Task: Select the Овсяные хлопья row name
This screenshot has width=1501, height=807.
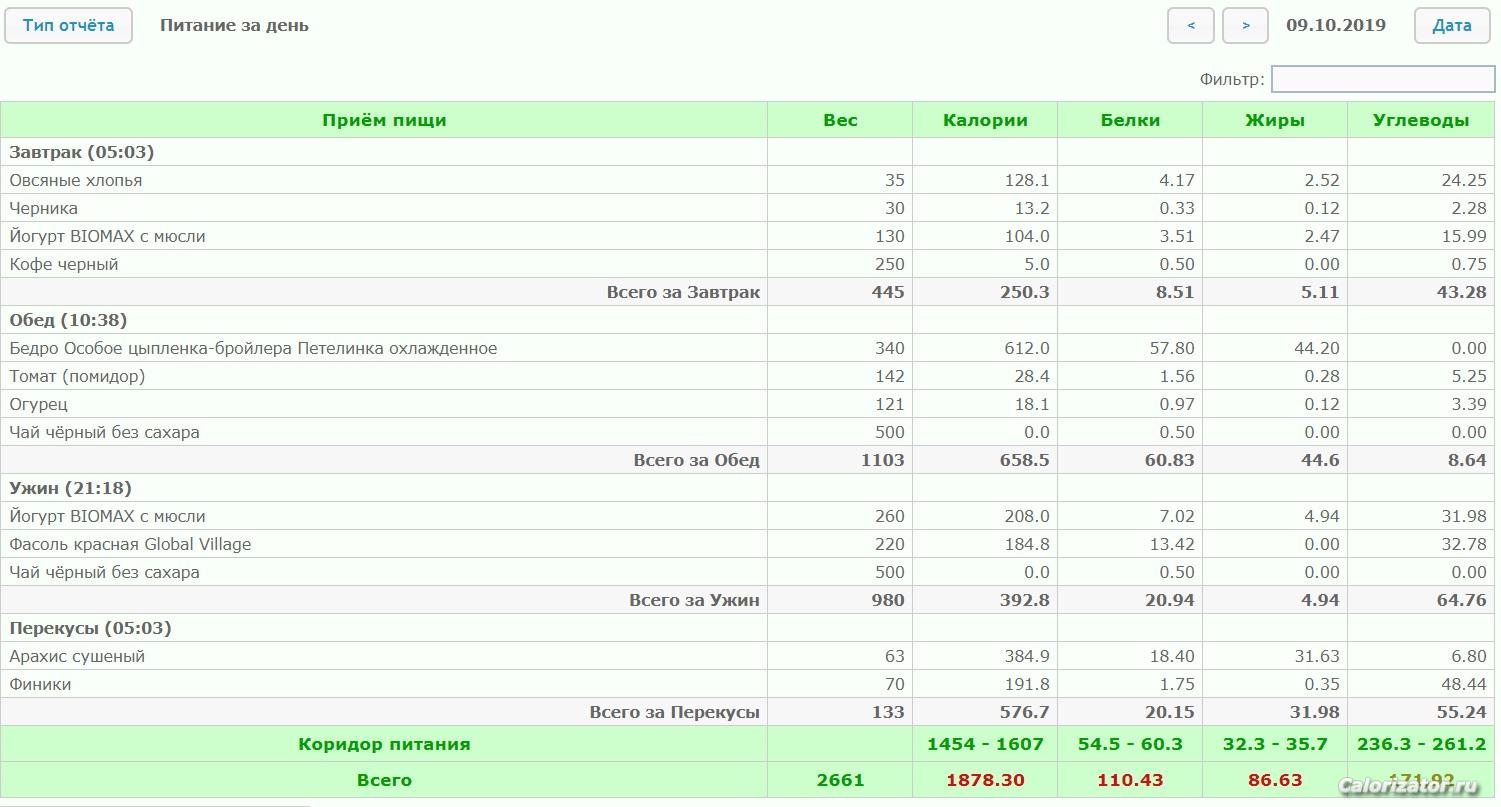Action: click(x=76, y=180)
